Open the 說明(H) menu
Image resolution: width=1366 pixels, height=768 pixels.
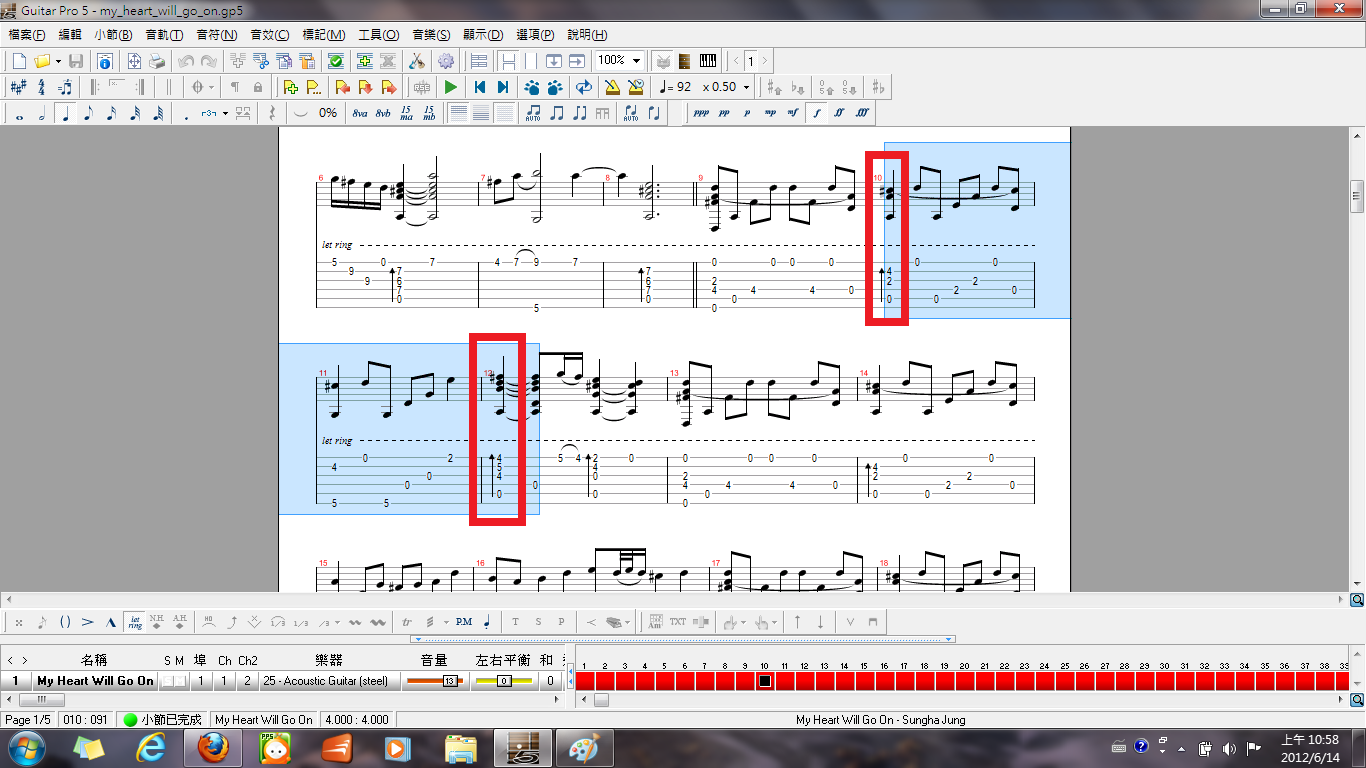[586, 35]
